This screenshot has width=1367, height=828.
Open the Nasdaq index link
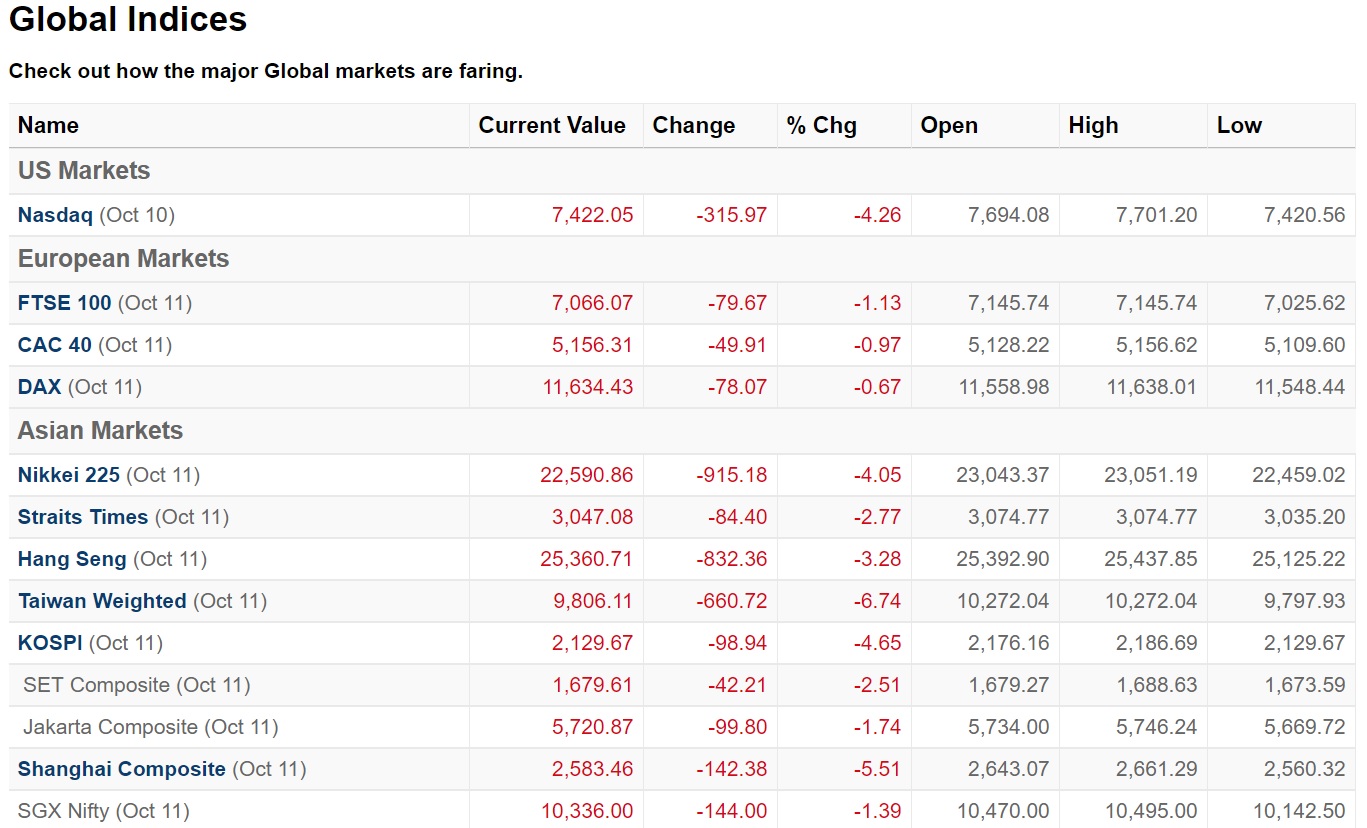point(55,215)
